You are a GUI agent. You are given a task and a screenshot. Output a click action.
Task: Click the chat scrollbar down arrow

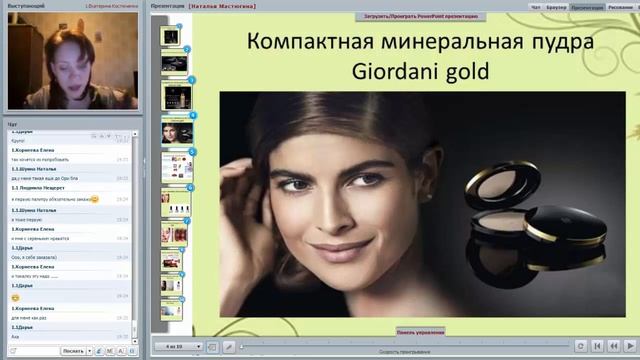point(135,341)
